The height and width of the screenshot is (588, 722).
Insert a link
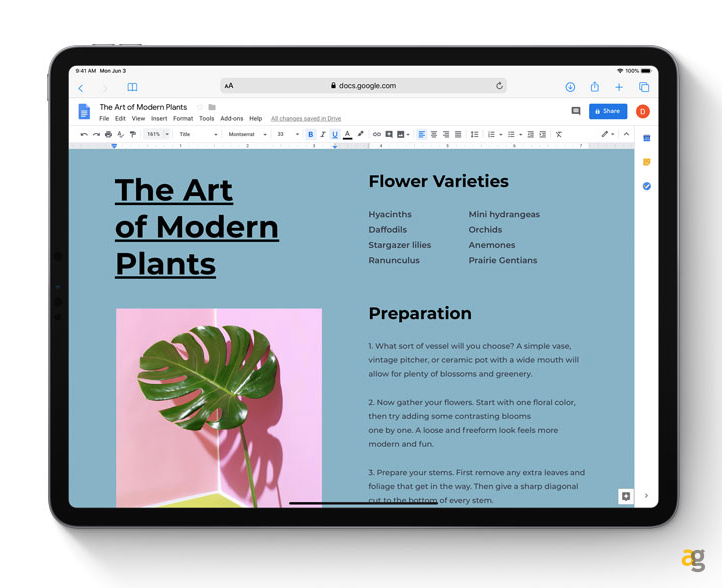click(x=377, y=134)
